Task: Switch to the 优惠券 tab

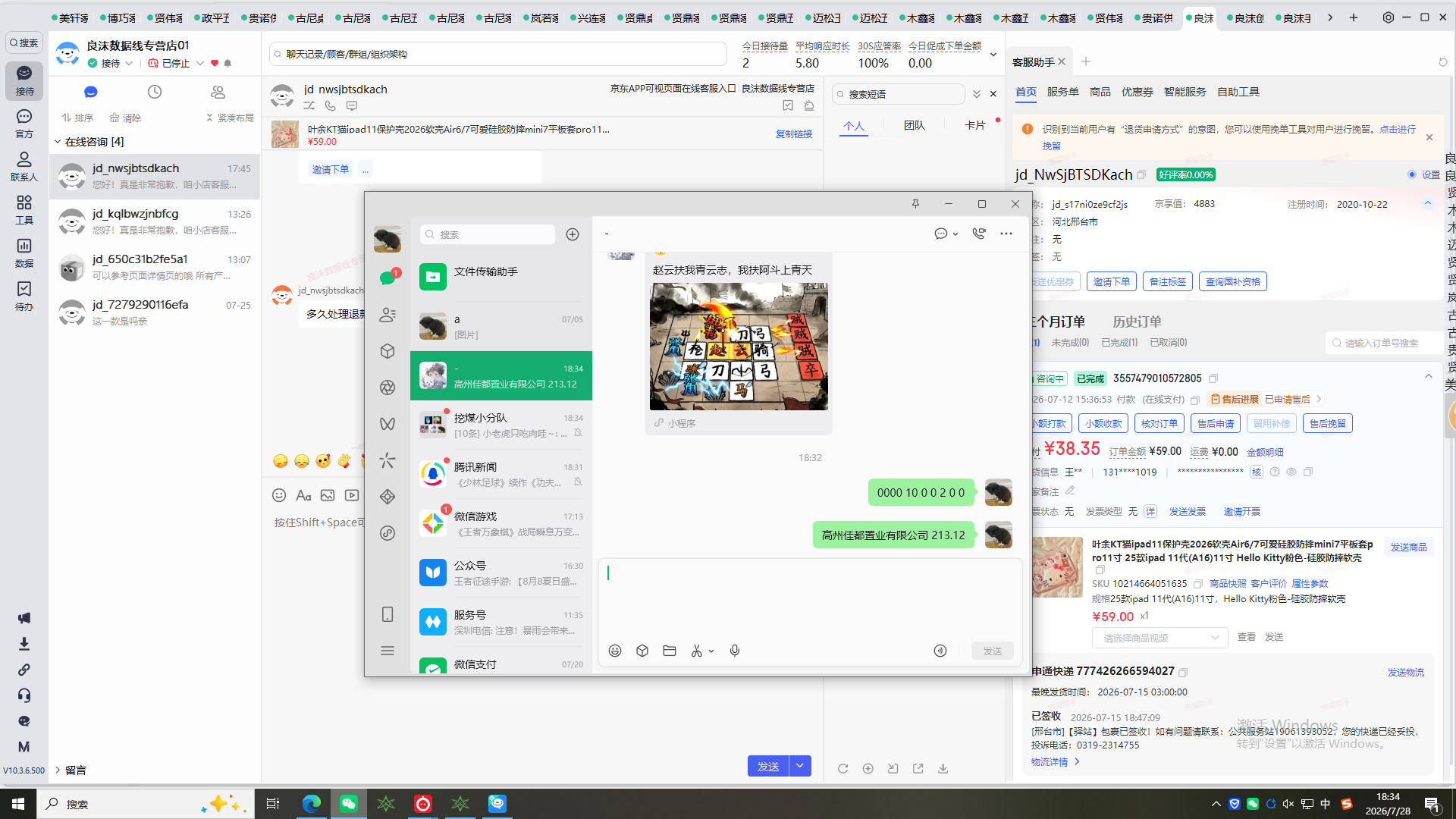Action: 1137,92
